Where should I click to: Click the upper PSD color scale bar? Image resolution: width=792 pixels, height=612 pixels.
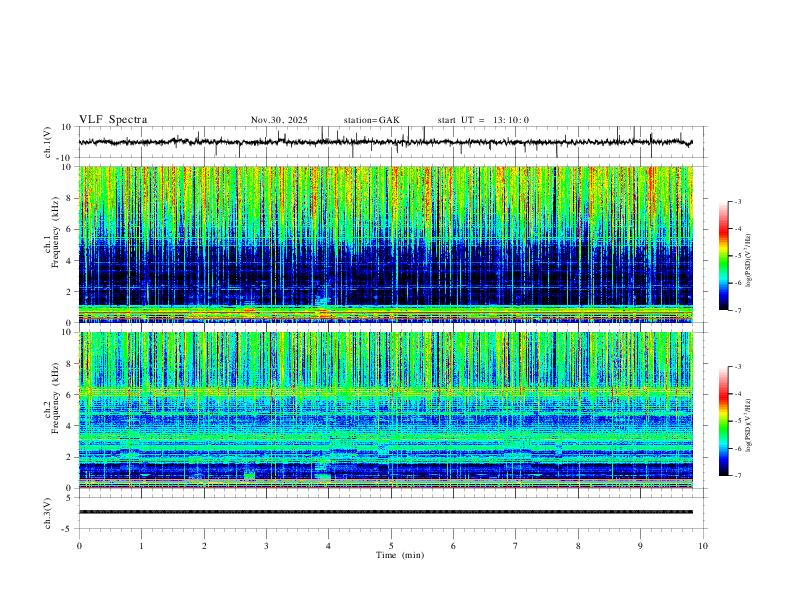724,255
